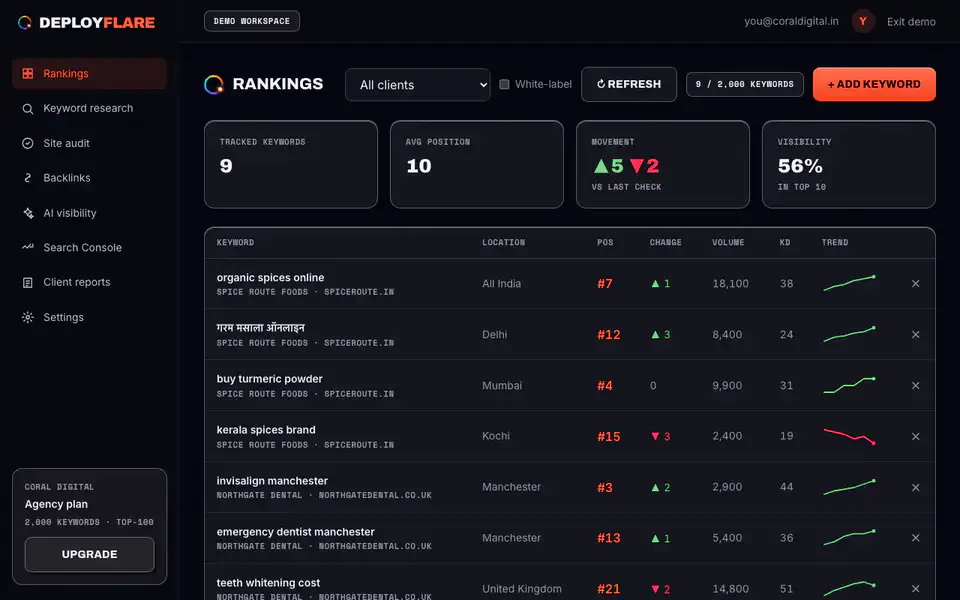Open the Movement stat card

pyautogui.click(x=663, y=164)
